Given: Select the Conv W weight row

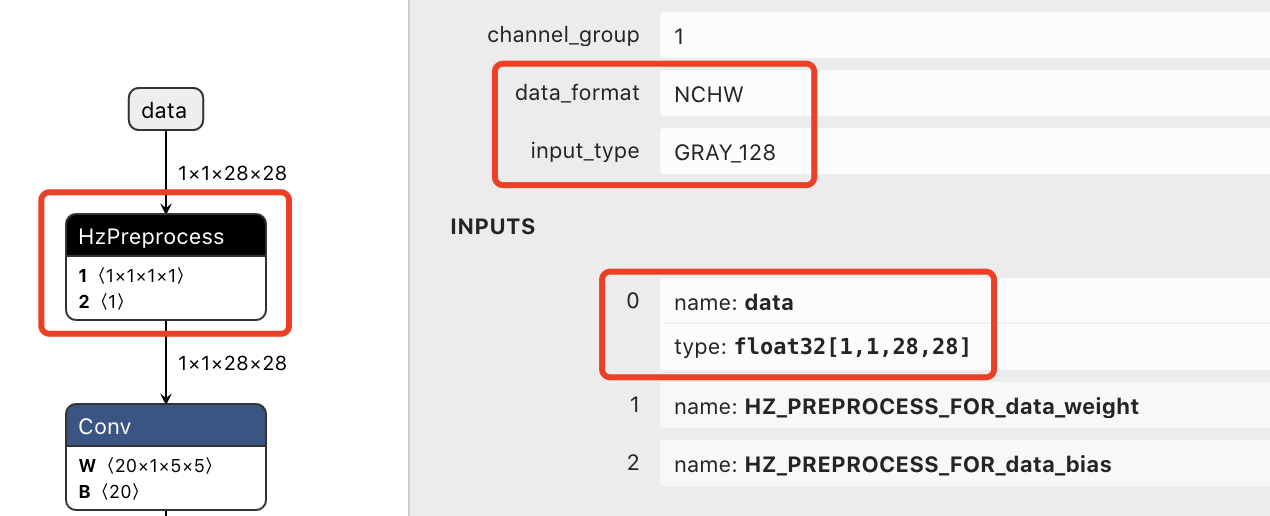Looking at the screenshot, I should click(145, 465).
